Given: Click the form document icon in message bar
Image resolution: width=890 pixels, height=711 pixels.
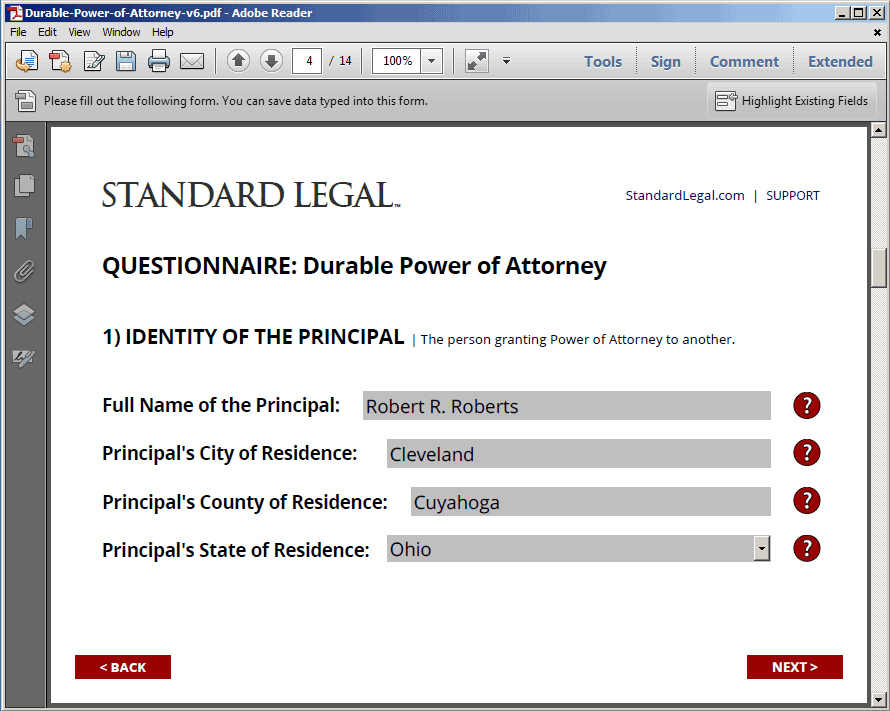Looking at the screenshot, I should [26, 101].
